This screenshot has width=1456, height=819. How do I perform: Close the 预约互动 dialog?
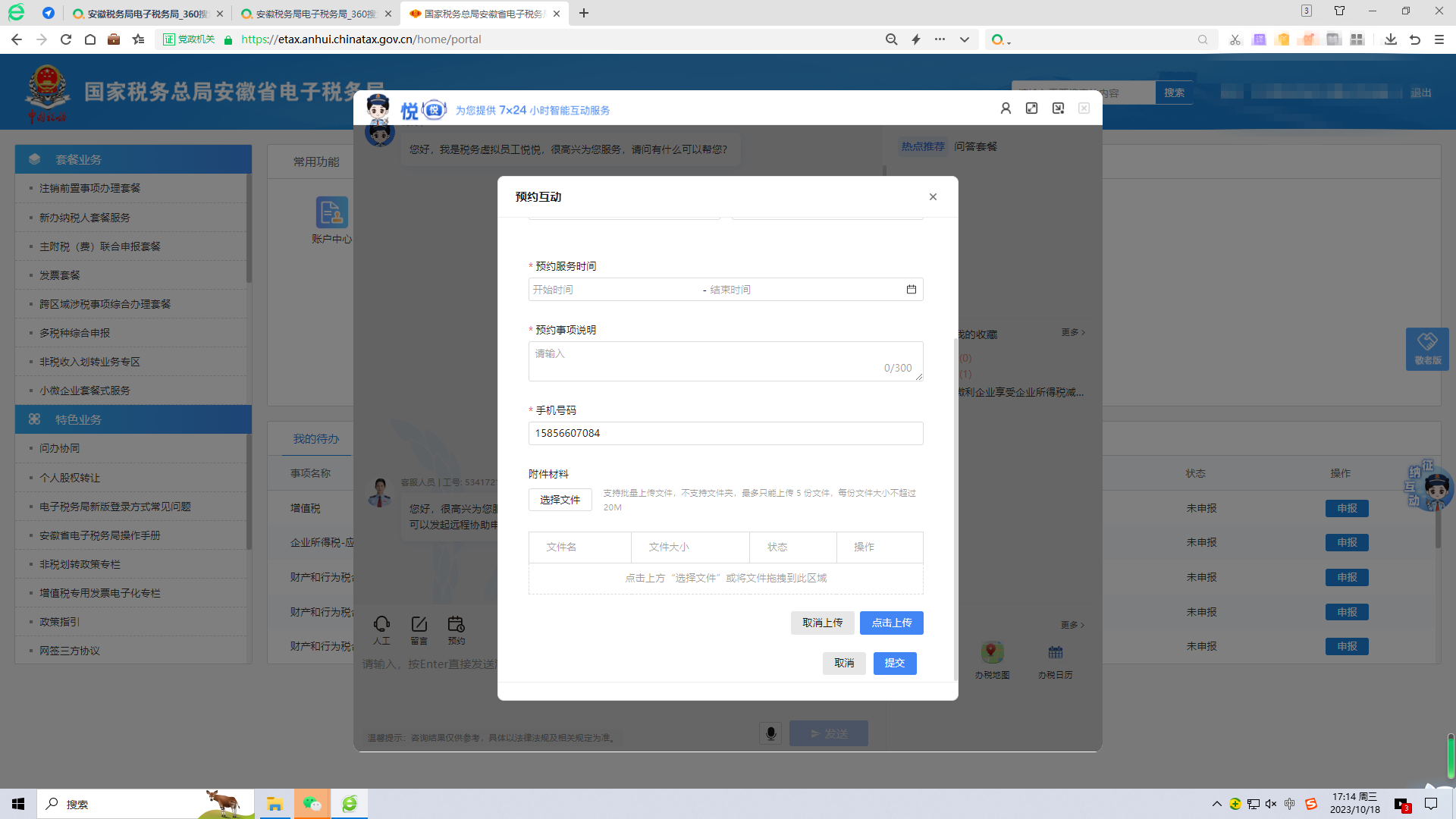[933, 197]
